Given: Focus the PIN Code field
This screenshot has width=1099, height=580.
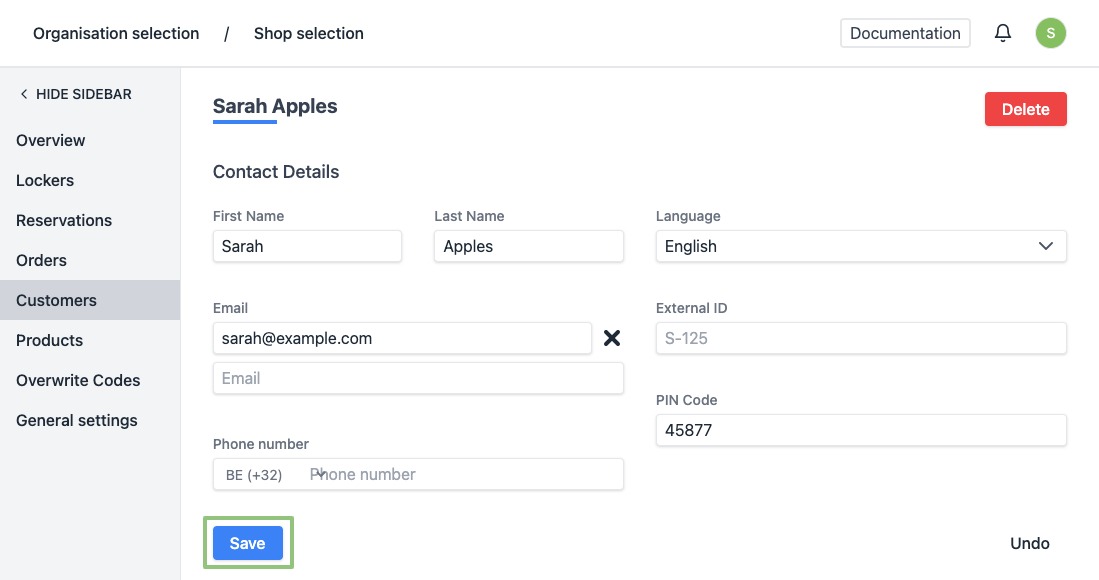Looking at the screenshot, I should 860,430.
